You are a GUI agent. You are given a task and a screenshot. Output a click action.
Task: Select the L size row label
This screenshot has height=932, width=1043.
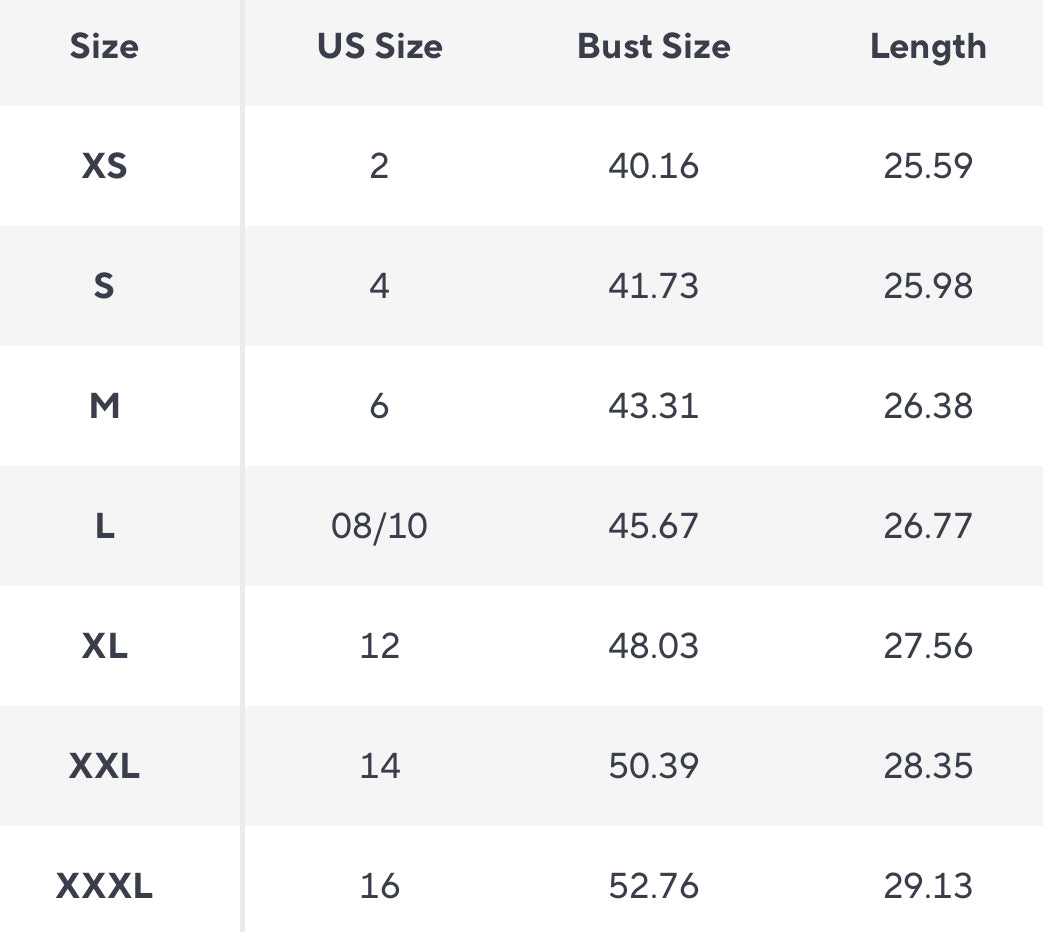(104, 526)
